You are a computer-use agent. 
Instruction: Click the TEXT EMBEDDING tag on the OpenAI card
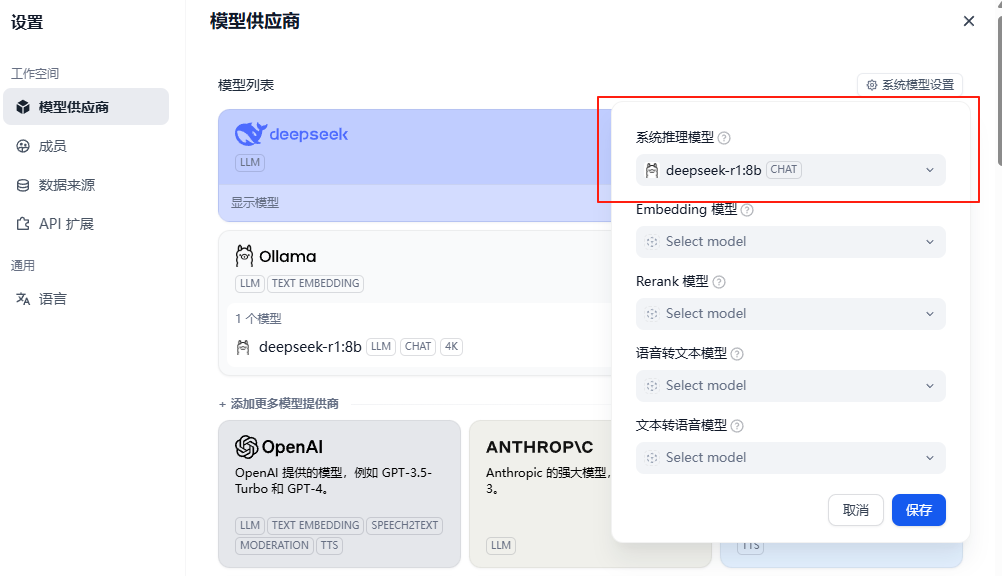[316, 525]
